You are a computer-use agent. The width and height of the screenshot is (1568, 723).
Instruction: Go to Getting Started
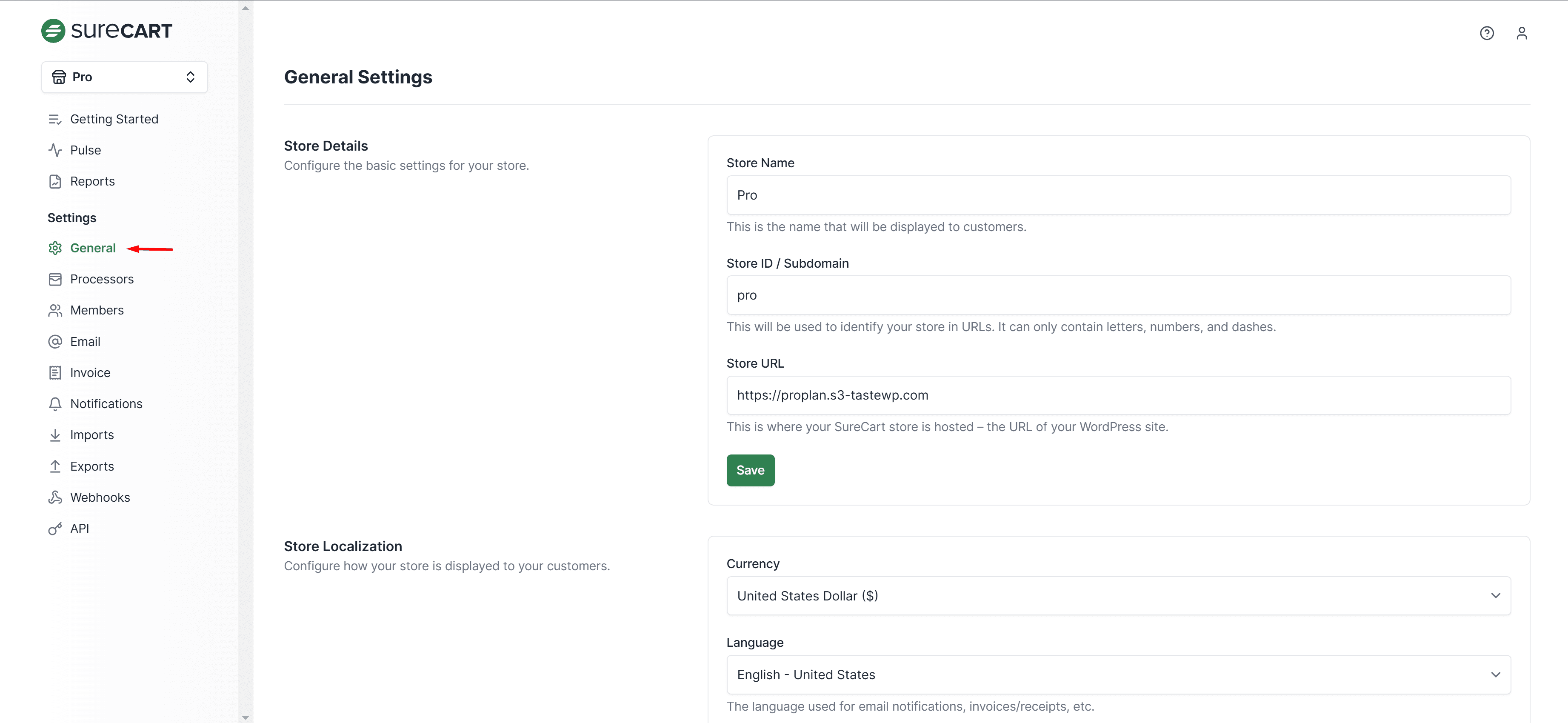click(114, 119)
